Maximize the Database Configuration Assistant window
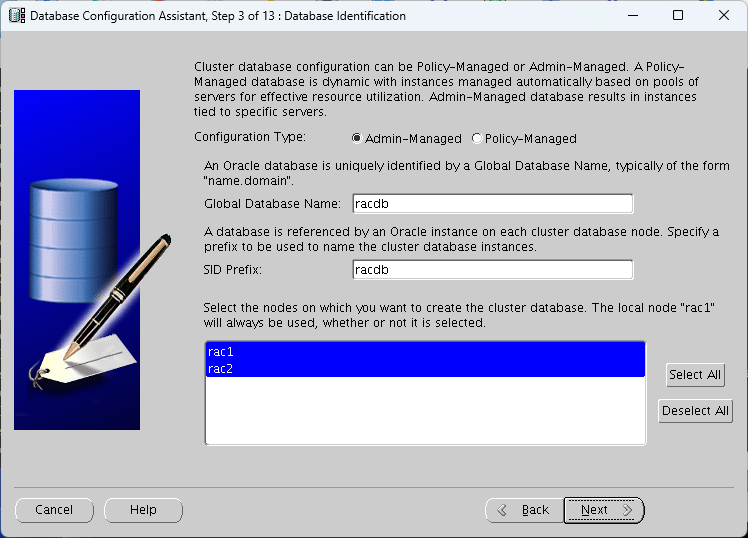Viewport: 748px width, 538px height. coord(678,15)
